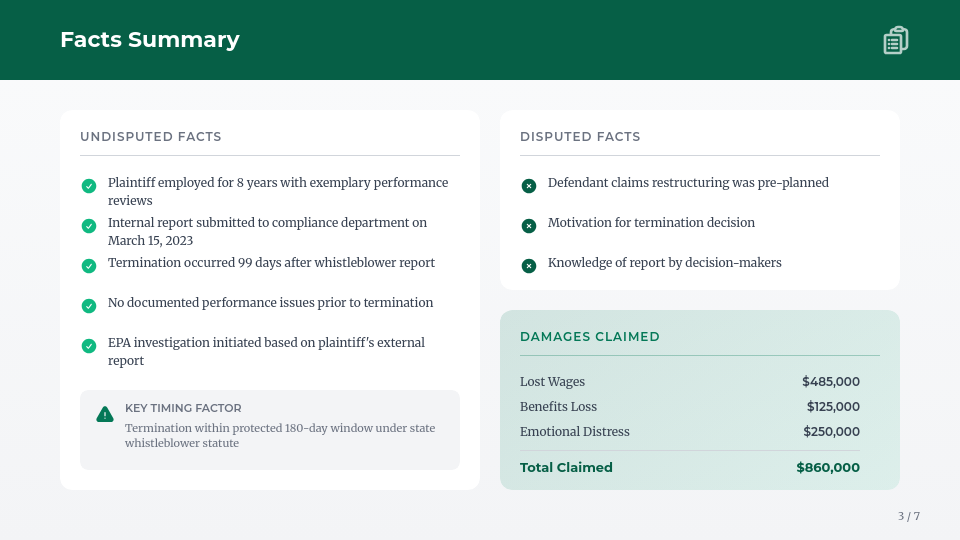Click the warning triangle icon in Key Timing Factor
This screenshot has height=540, width=960.
tap(105, 414)
